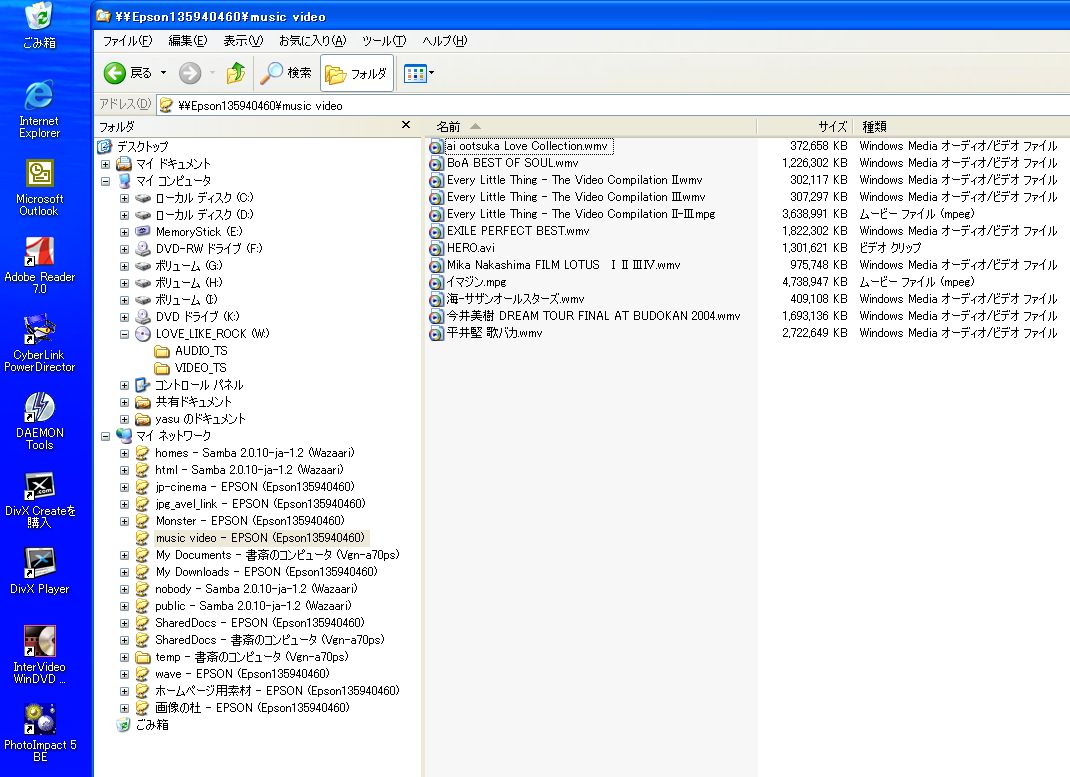Image resolution: width=1070 pixels, height=777 pixels.
Task: Go up one folder level
Action: coord(236,72)
